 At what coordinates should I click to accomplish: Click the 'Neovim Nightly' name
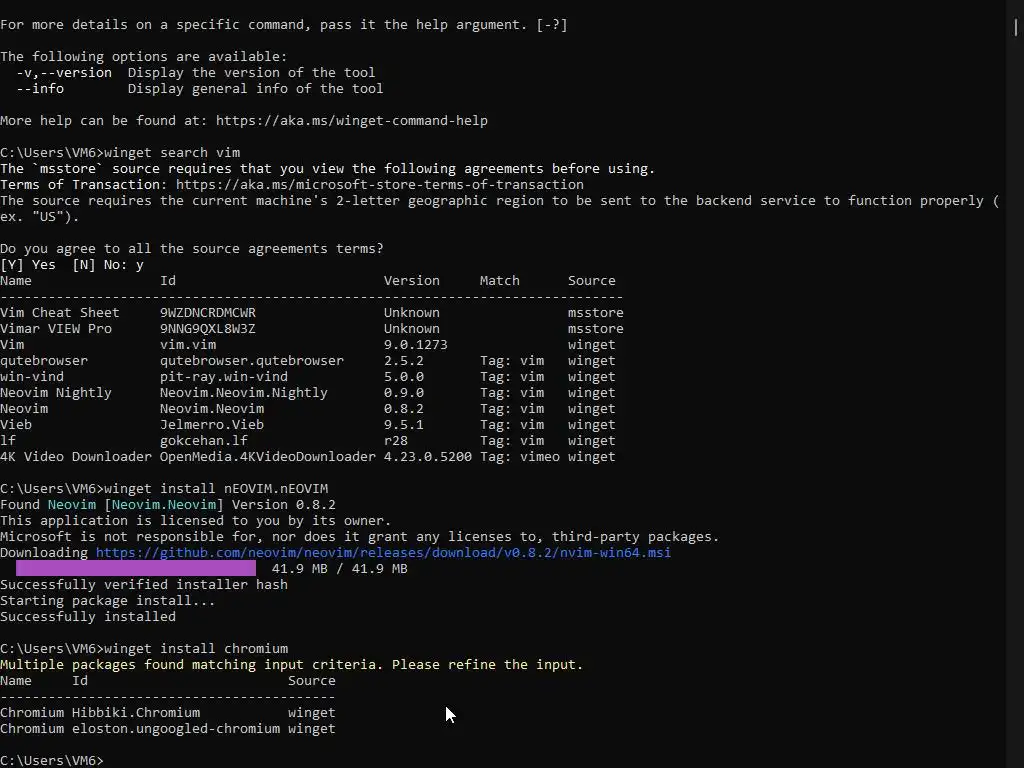click(56, 392)
